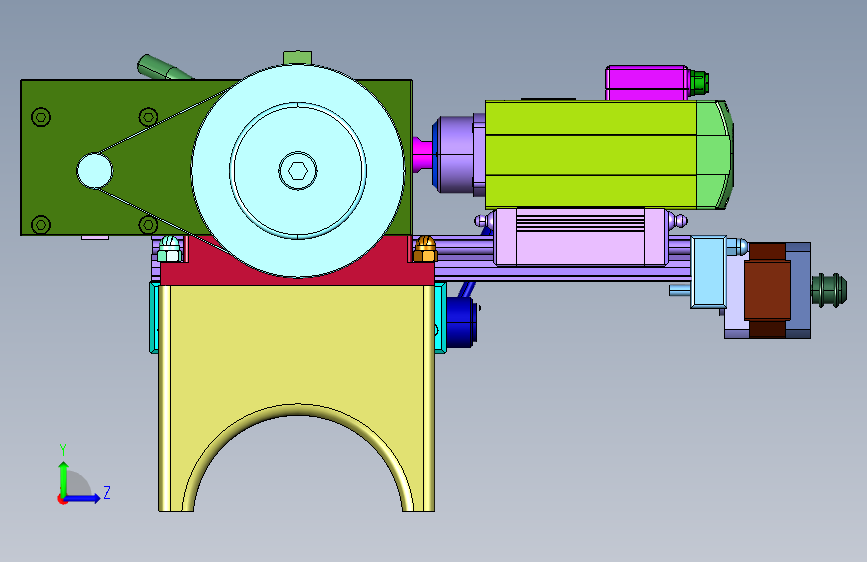Screen dimensions: 867x562
Task: Click the magenta terminal box on motor
Action: 647,83
